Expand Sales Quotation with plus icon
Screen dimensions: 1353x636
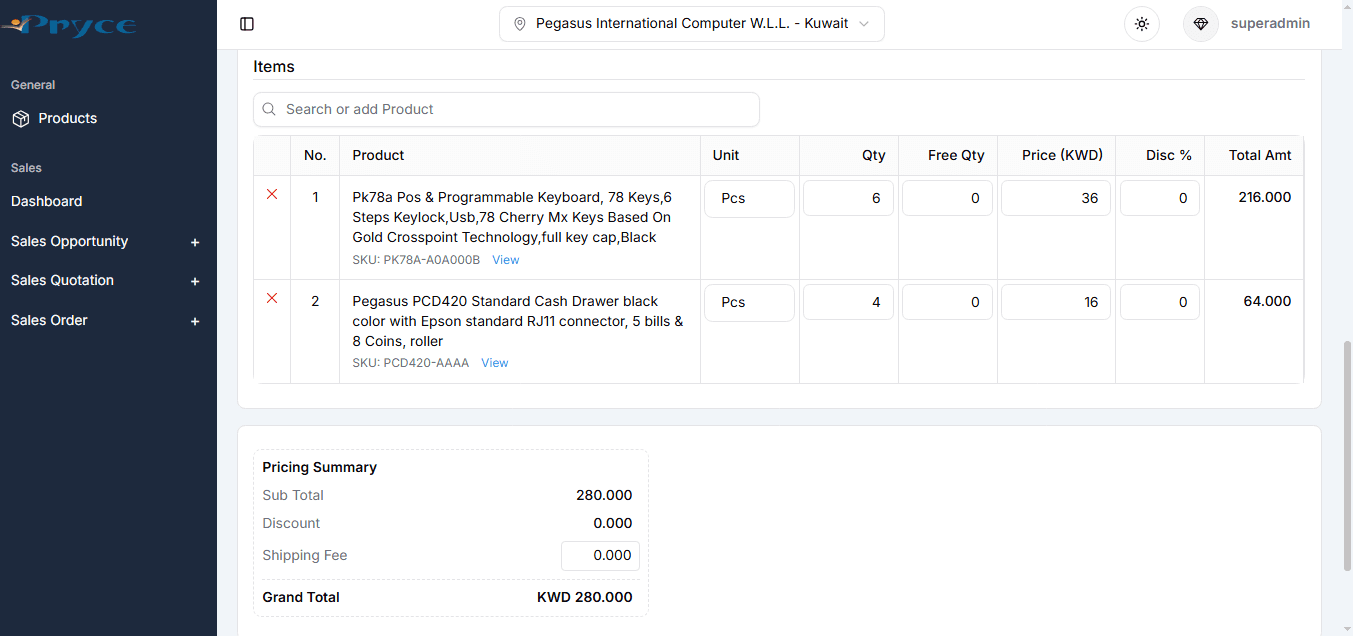point(194,281)
